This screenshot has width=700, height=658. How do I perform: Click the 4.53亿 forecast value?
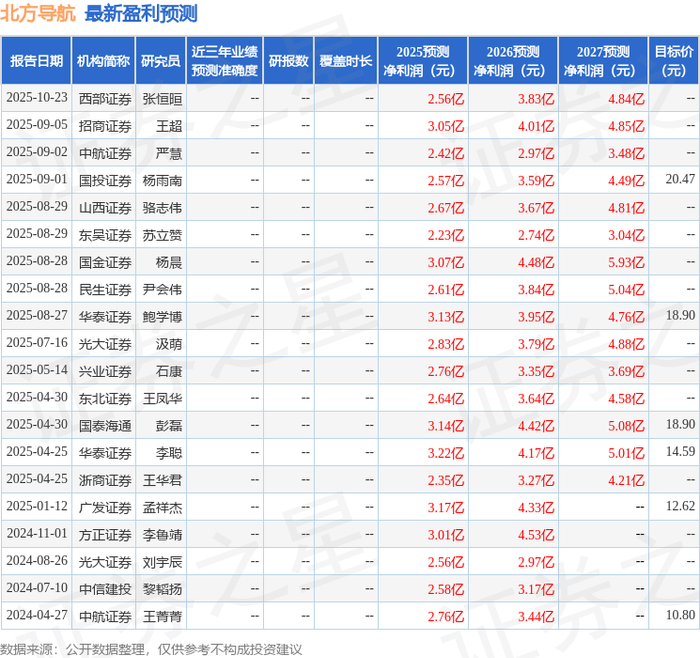(x=536, y=534)
